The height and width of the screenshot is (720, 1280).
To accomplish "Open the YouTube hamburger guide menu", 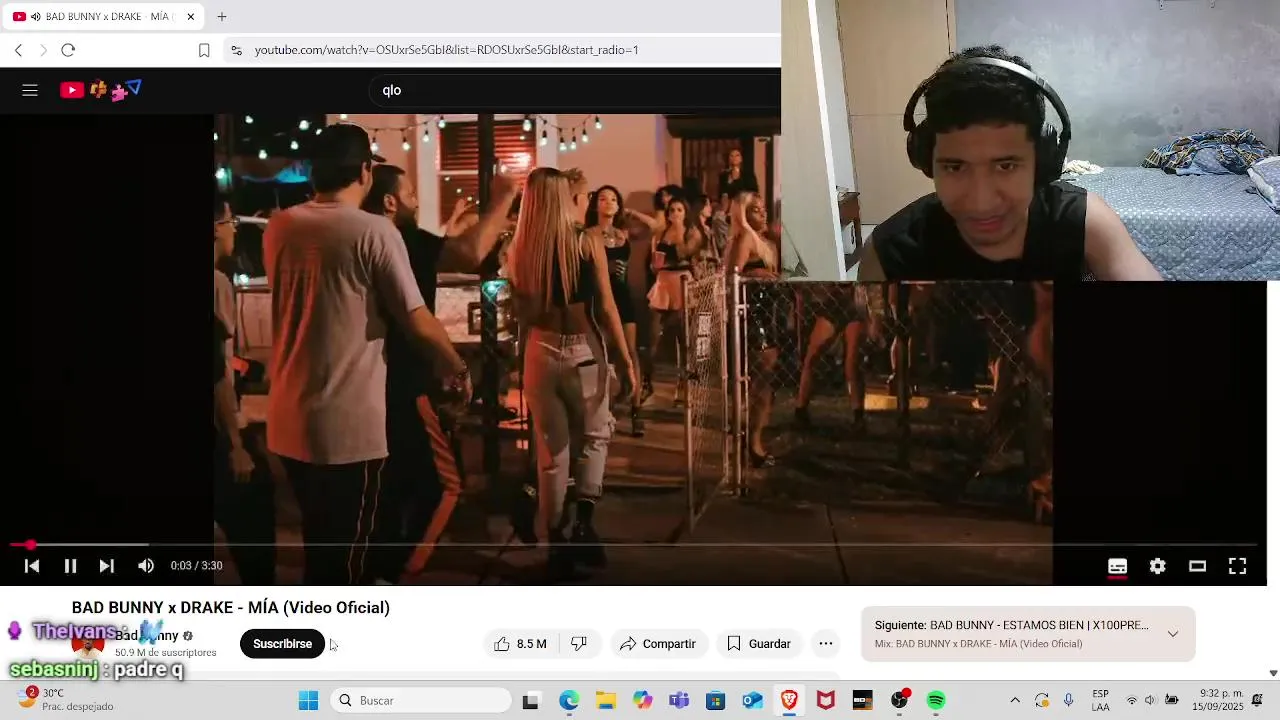I will click(x=30, y=90).
